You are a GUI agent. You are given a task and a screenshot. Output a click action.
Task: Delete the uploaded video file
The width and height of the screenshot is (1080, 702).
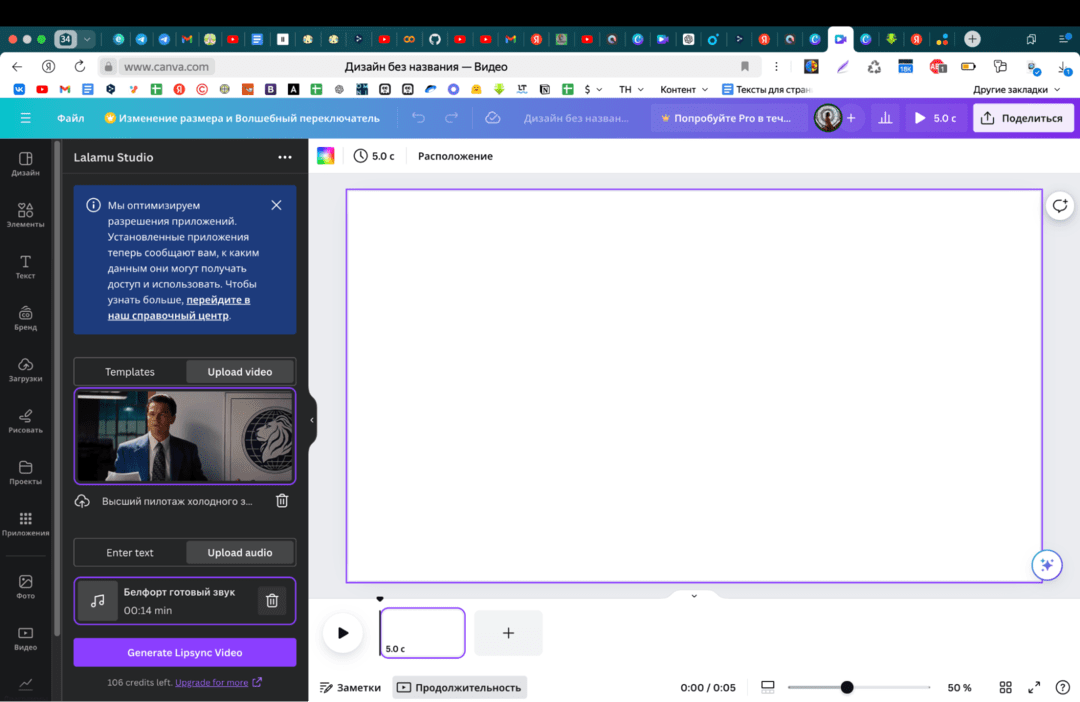click(282, 501)
